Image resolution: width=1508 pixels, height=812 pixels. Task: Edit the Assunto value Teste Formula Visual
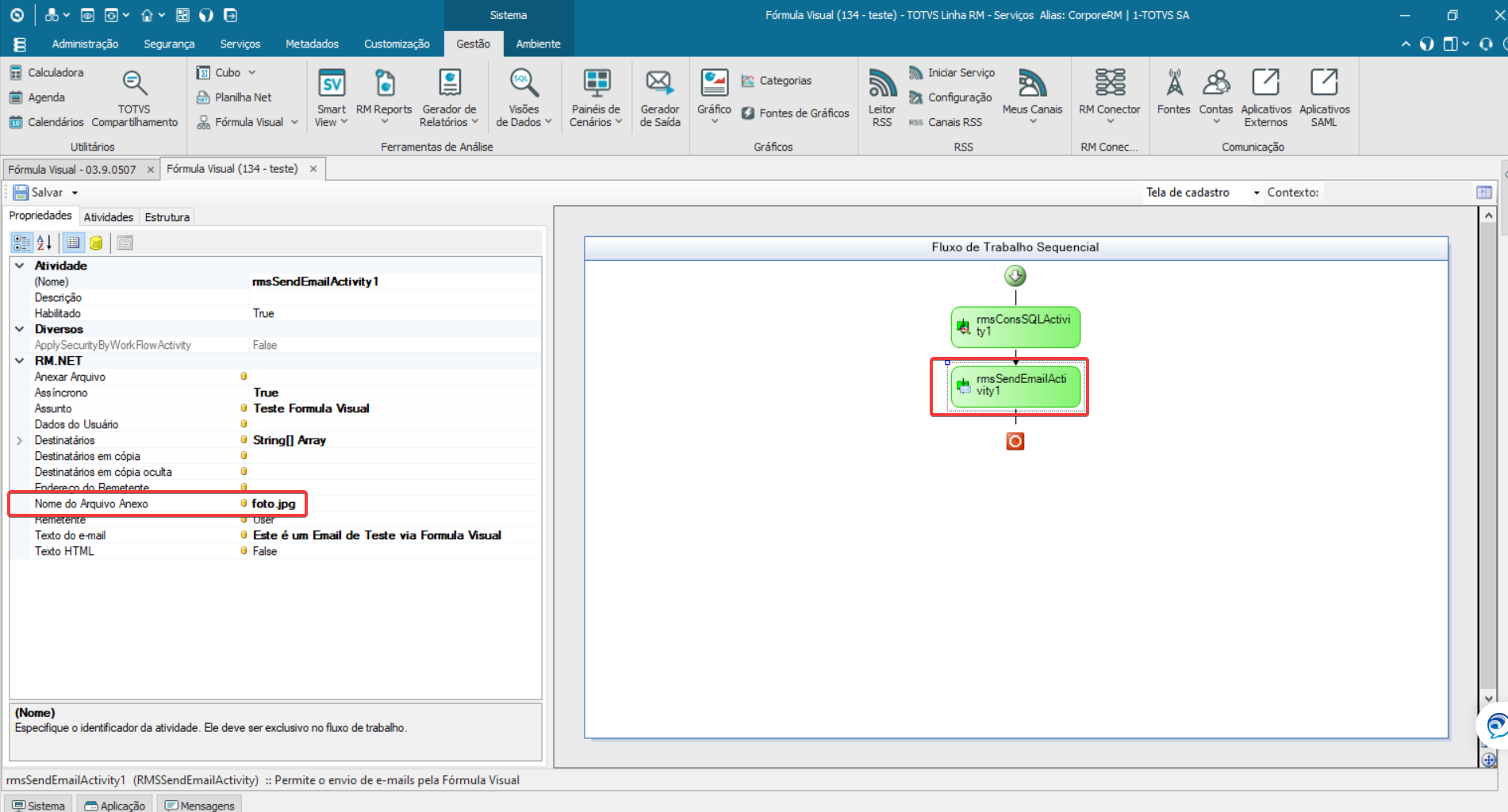[x=395, y=408]
